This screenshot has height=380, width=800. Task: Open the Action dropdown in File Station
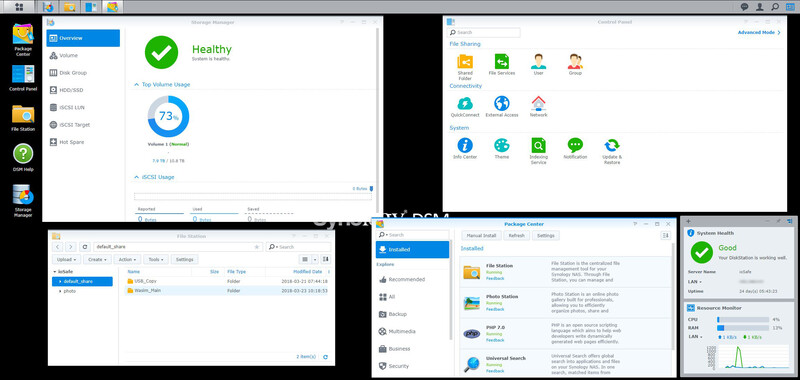(127, 260)
